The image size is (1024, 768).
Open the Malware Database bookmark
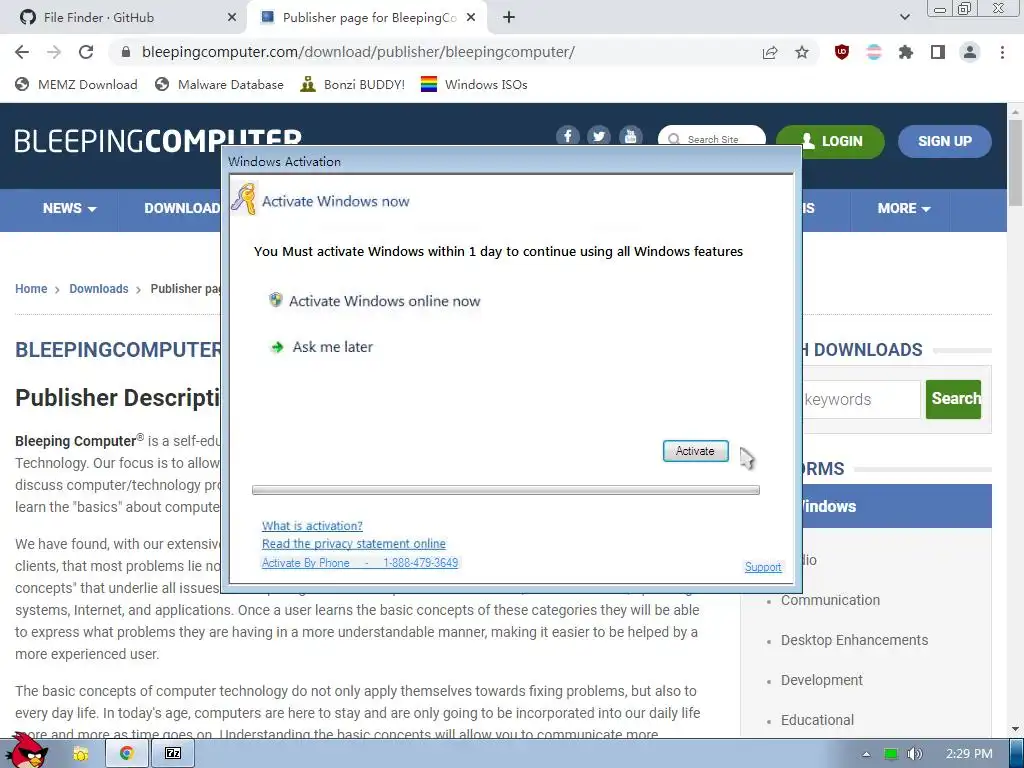point(219,84)
